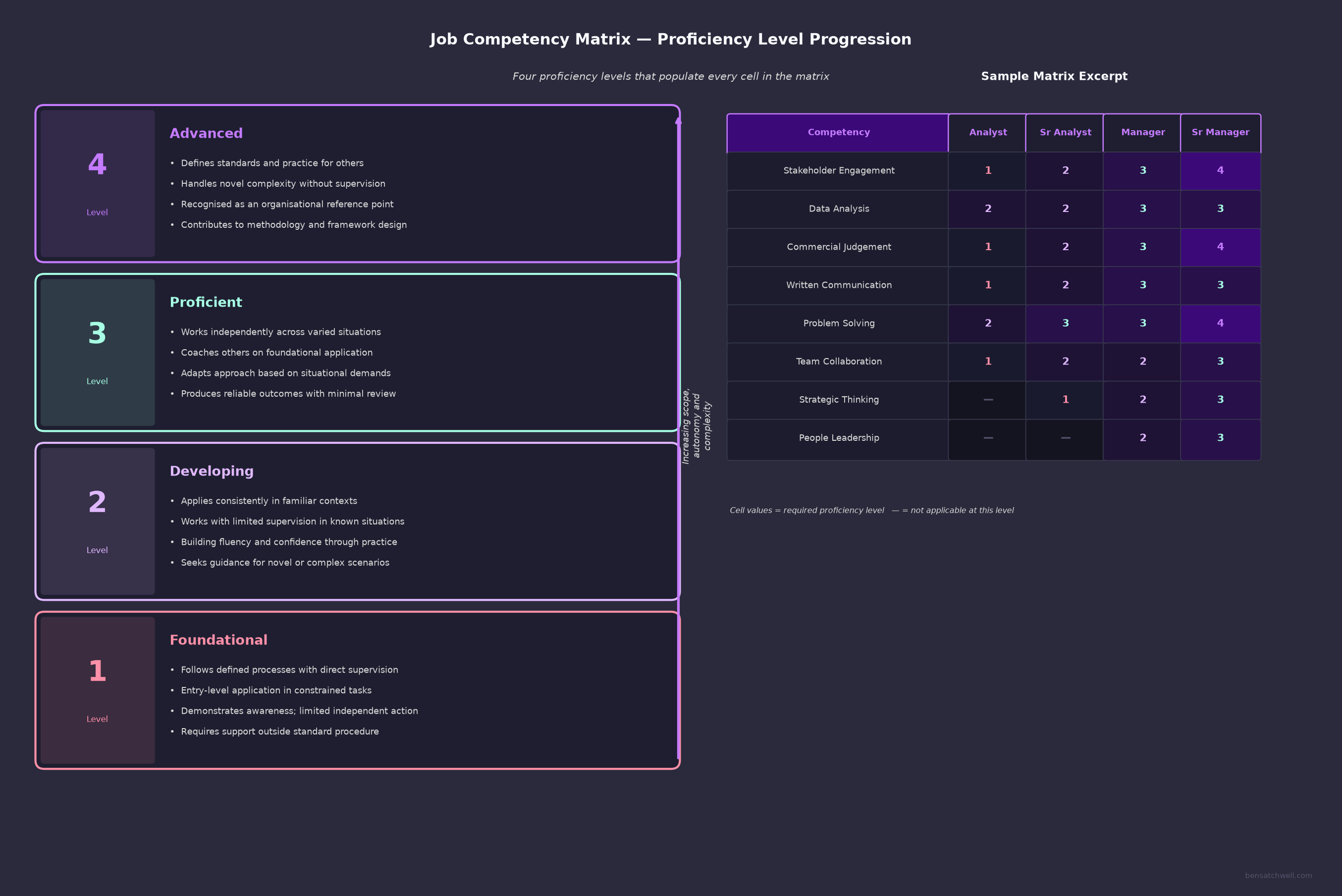
Task: Click 'Entry-level application in constrained tasks'
Action: pyautogui.click(x=276, y=690)
